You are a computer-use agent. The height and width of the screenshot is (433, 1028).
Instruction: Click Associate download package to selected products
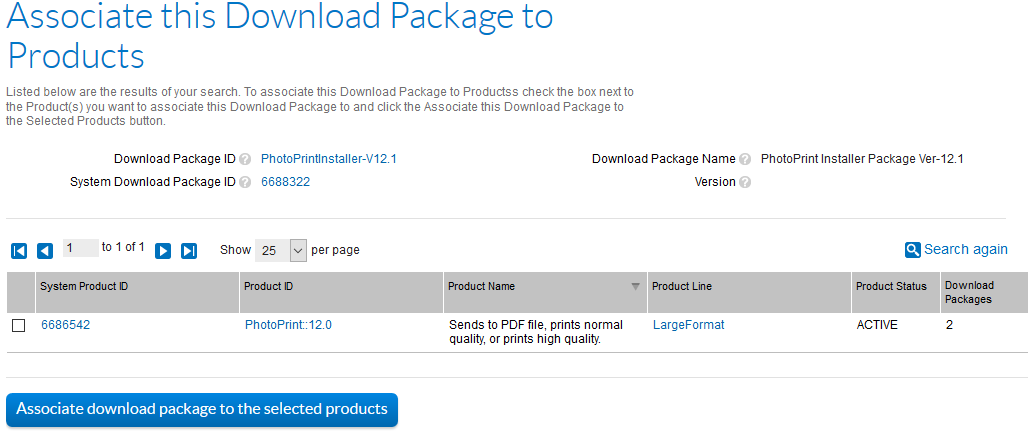coord(202,409)
